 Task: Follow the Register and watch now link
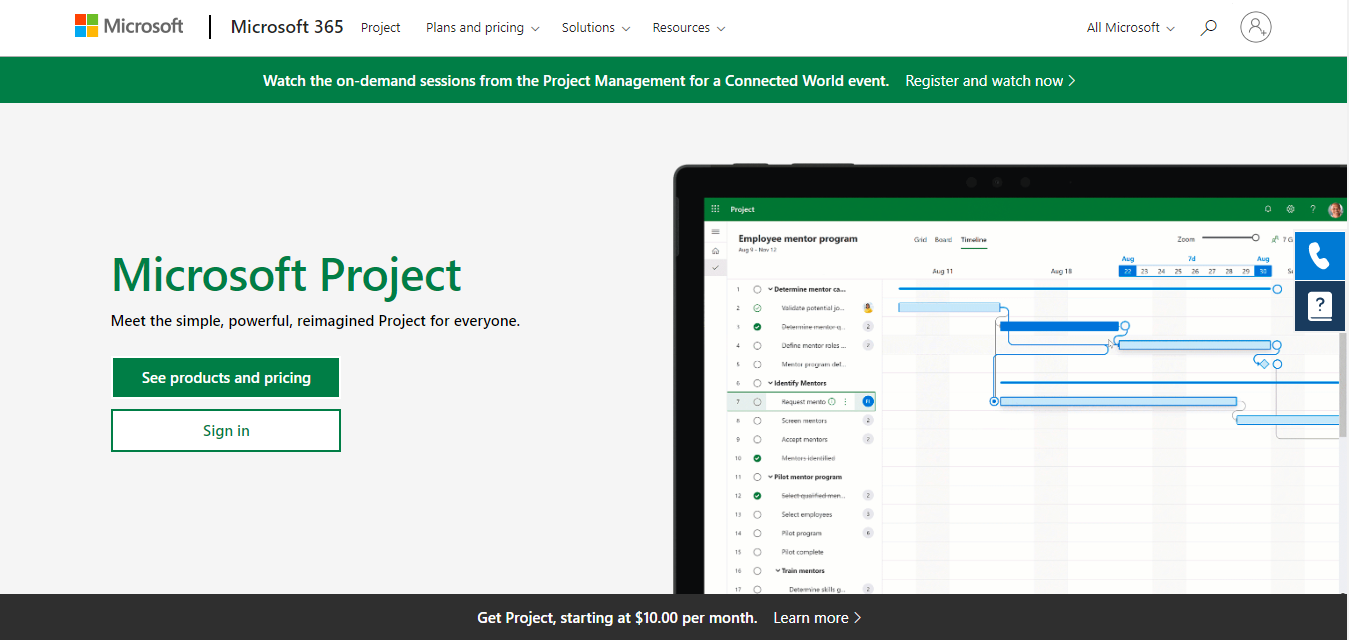coord(990,81)
